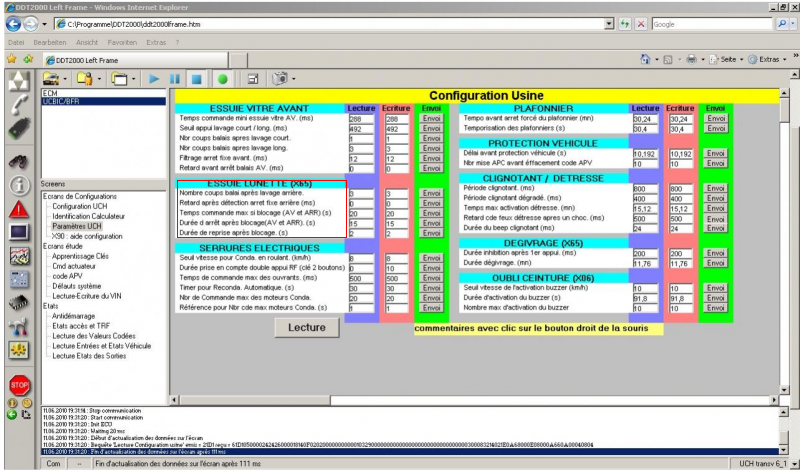Click the red warning triangle sidebar icon
Image resolution: width=800 pixels, height=470 pixels.
[x=19, y=209]
